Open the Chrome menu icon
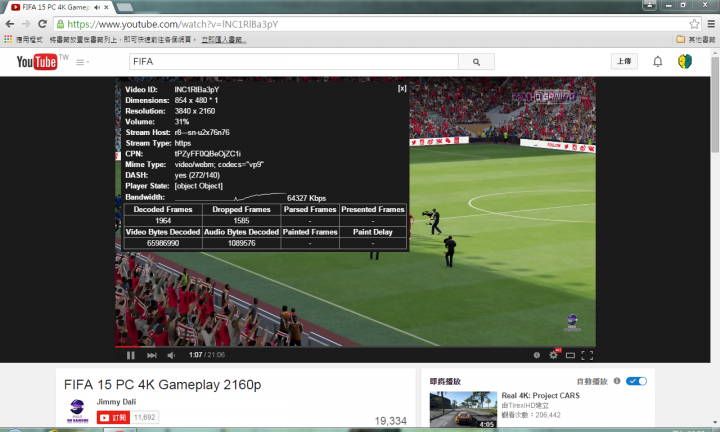Image resolution: width=720 pixels, height=432 pixels. (711, 24)
